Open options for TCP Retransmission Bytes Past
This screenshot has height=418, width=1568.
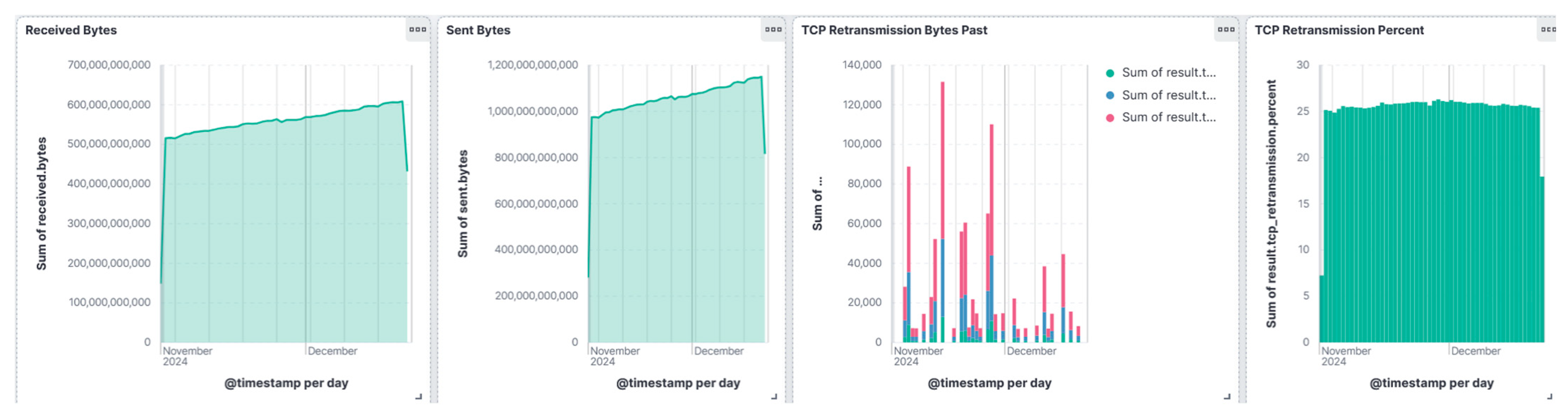tap(1226, 29)
